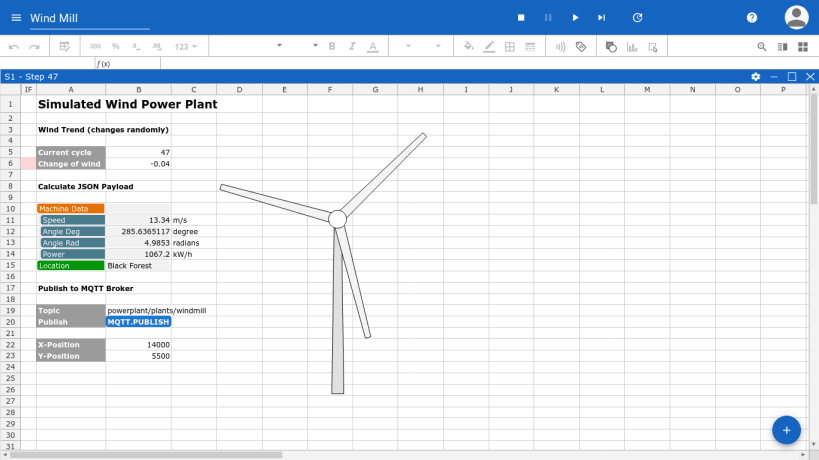Expand the 123 number format dropdown
The width and height of the screenshot is (819, 460).
186,46
